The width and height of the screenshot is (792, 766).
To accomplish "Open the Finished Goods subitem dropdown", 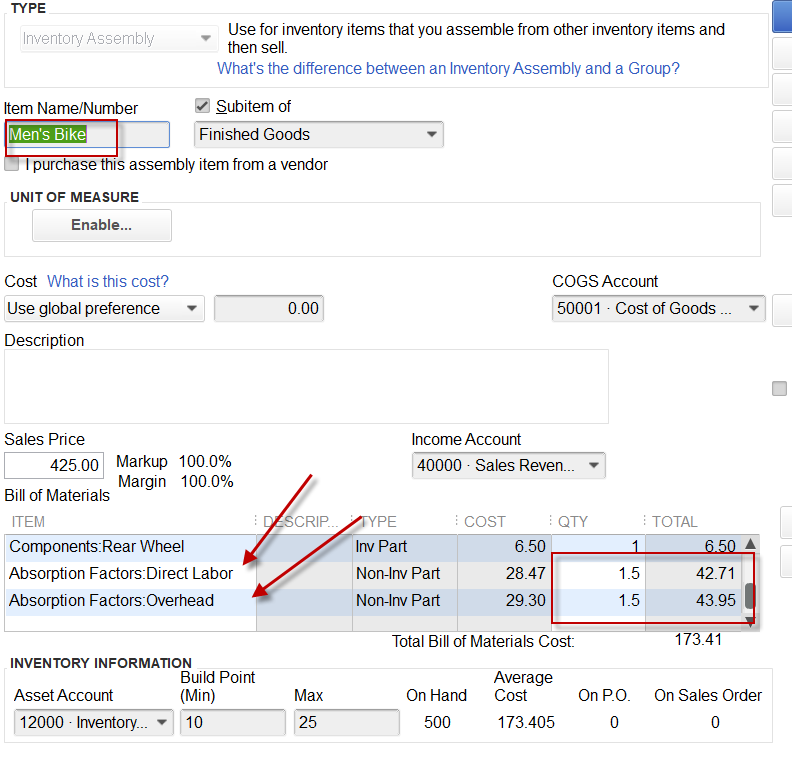I will tap(319, 134).
